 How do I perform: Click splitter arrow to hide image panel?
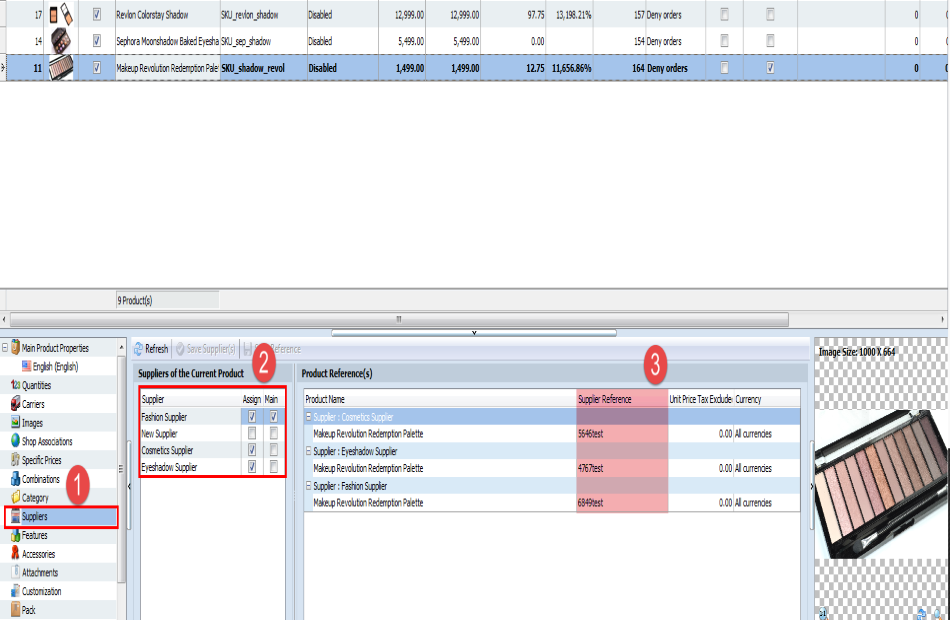coord(812,486)
